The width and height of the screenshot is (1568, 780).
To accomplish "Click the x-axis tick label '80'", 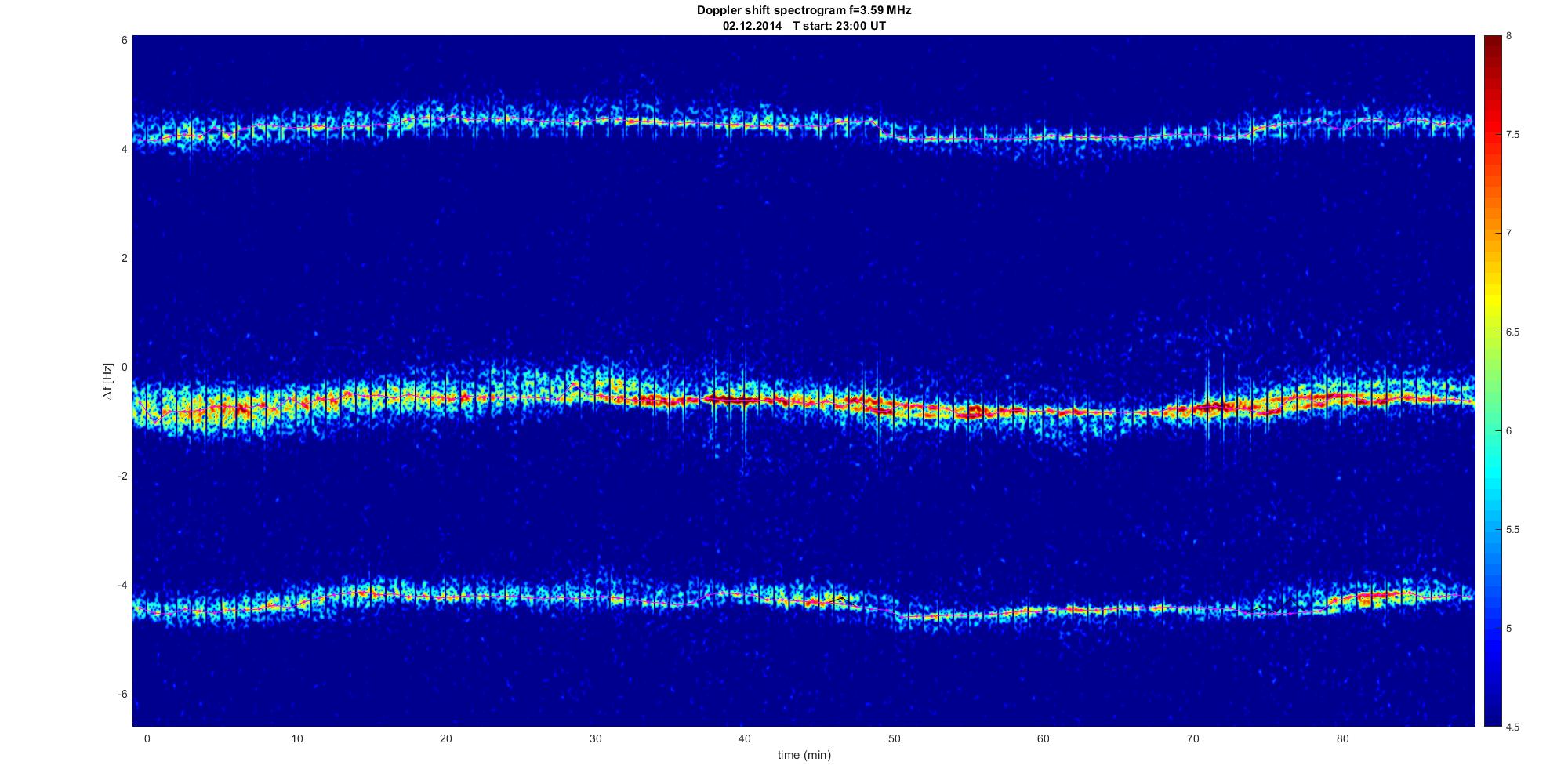I will tap(1342, 738).
